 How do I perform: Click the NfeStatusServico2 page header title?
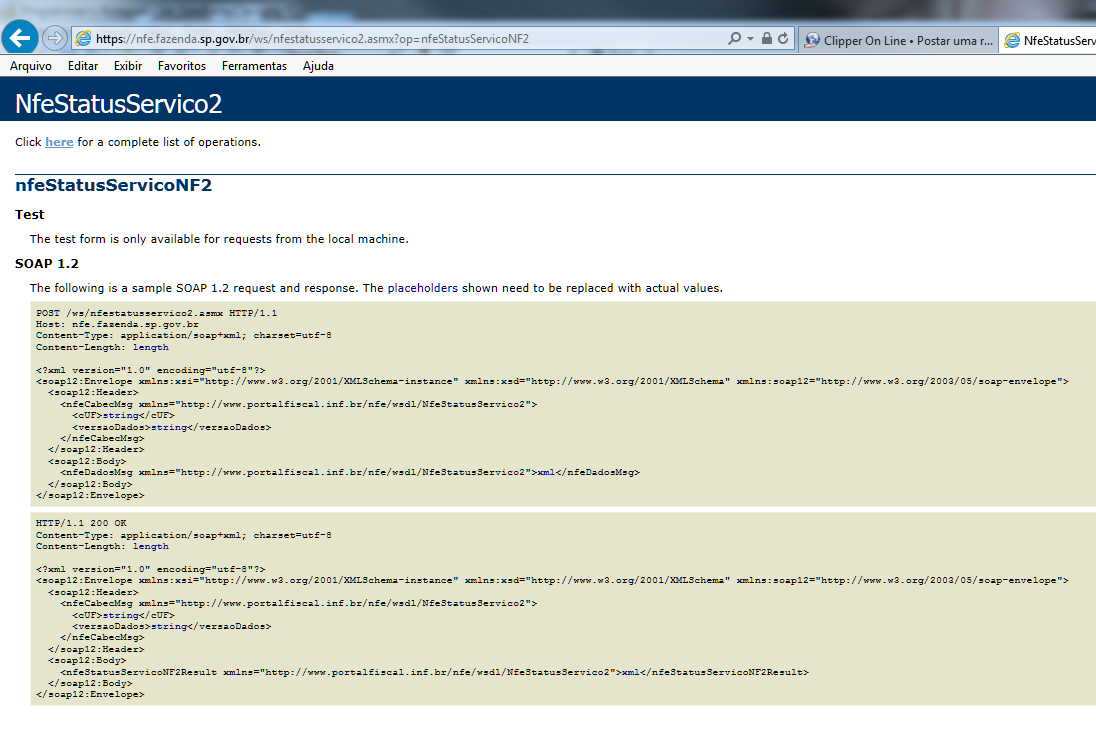(x=118, y=103)
